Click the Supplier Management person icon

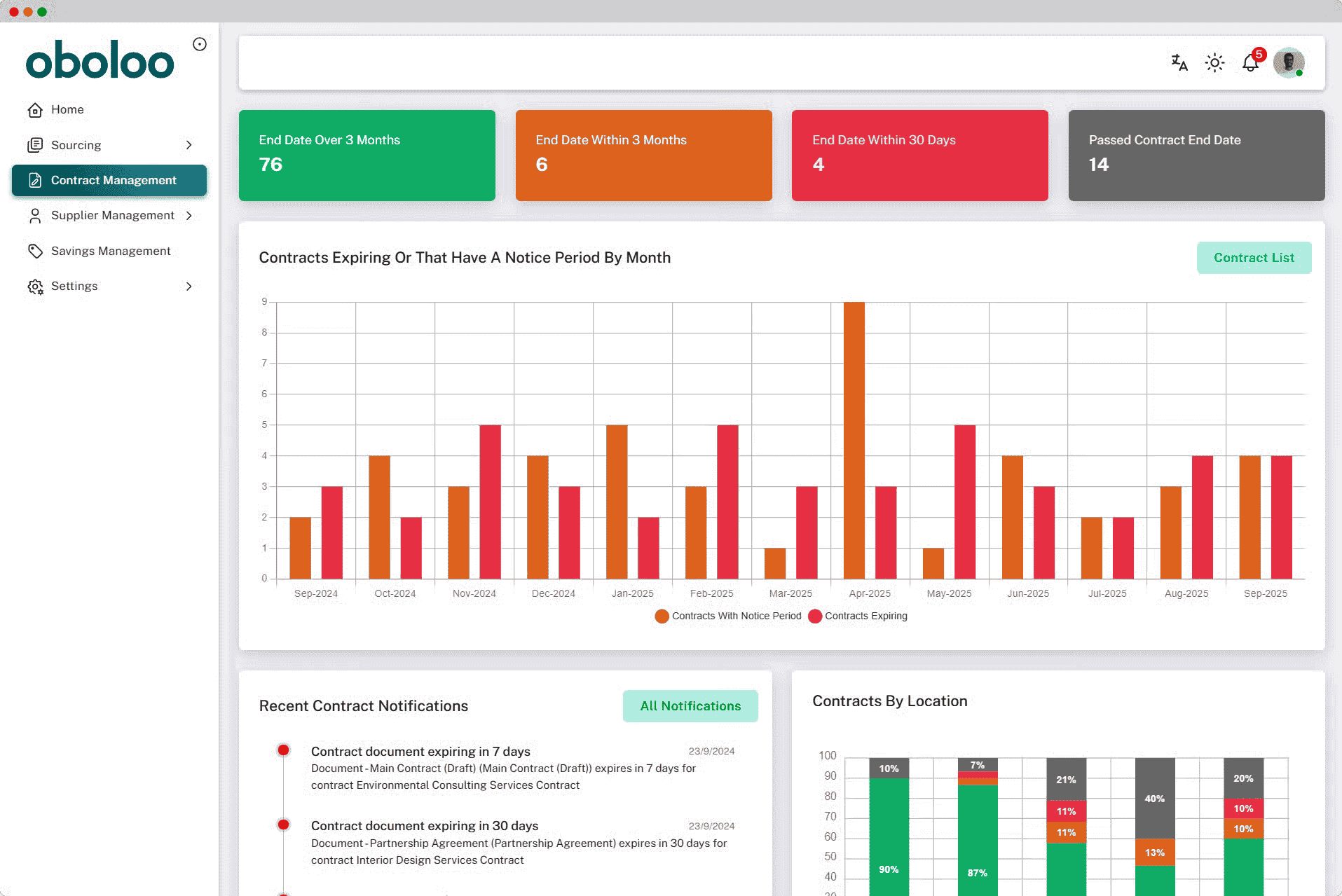35,216
